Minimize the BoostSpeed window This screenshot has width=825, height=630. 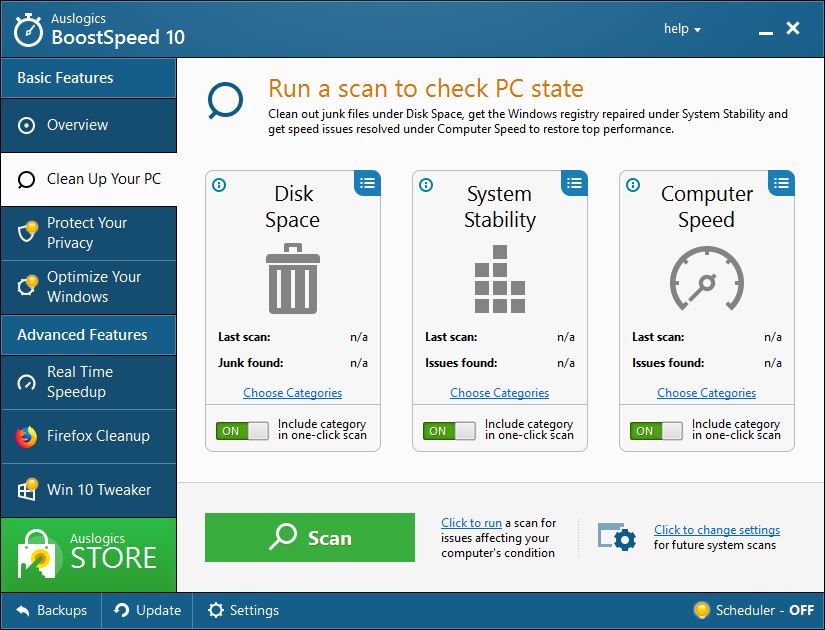(766, 33)
